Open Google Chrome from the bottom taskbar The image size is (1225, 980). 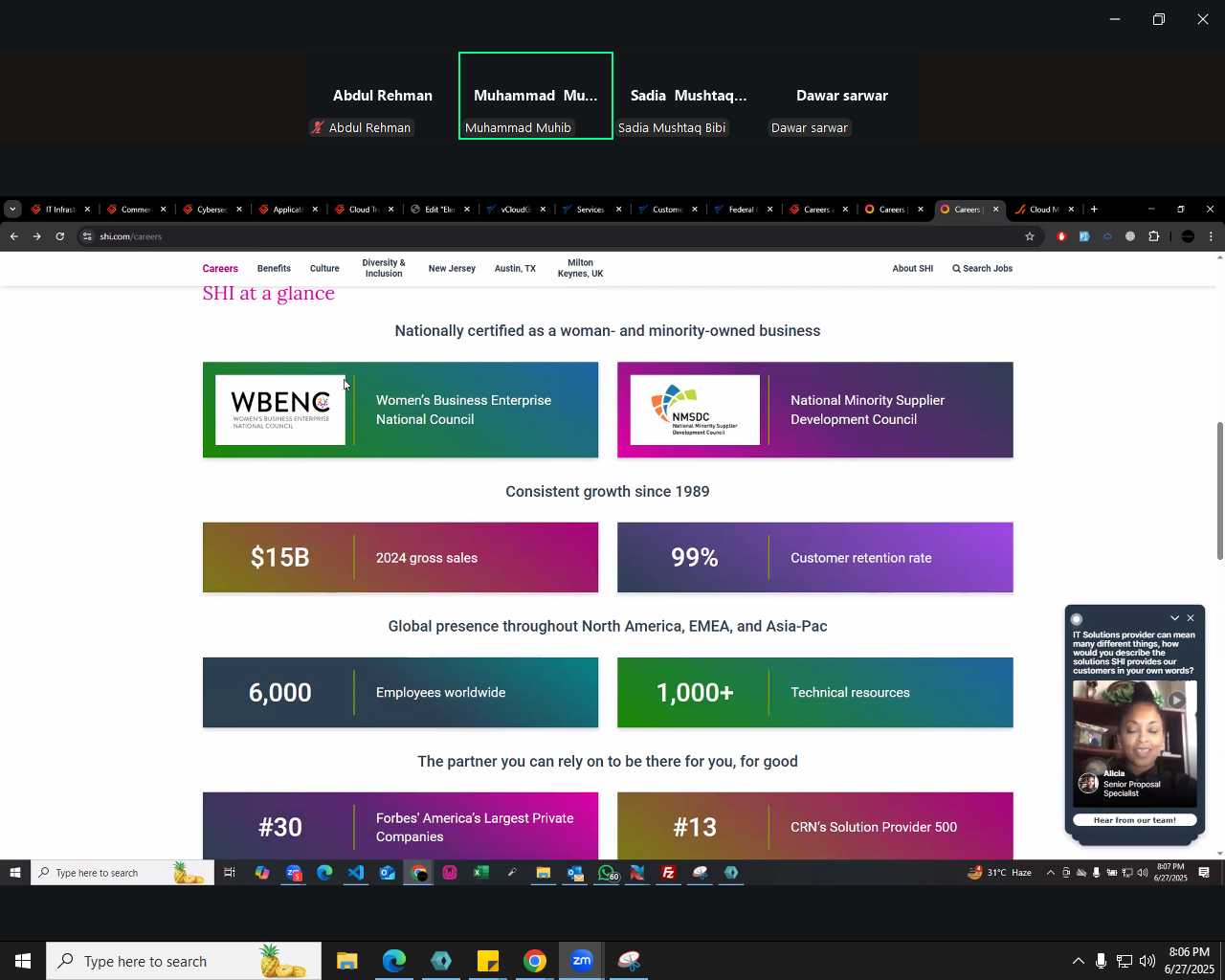point(535,961)
